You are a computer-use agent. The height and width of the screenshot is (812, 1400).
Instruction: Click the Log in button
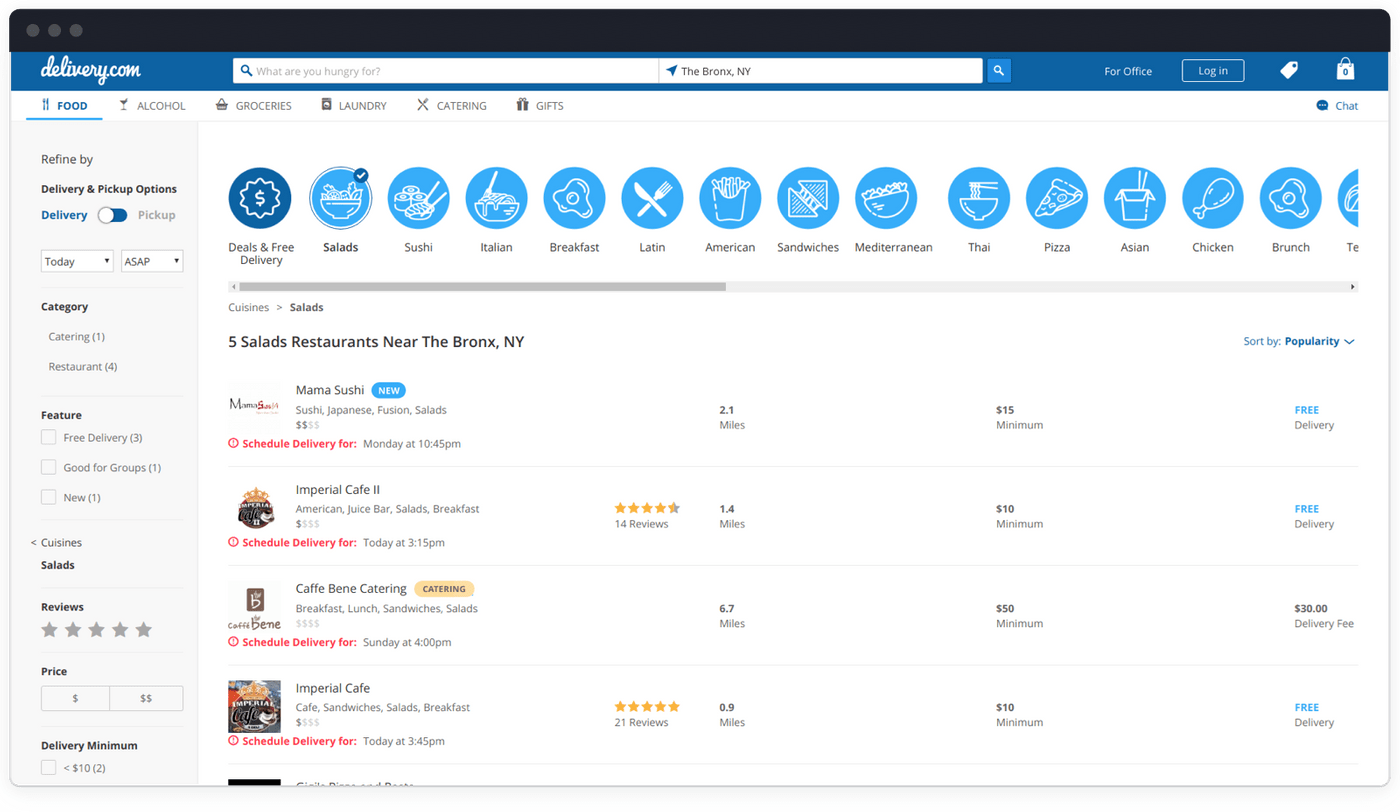pyautogui.click(x=1213, y=71)
